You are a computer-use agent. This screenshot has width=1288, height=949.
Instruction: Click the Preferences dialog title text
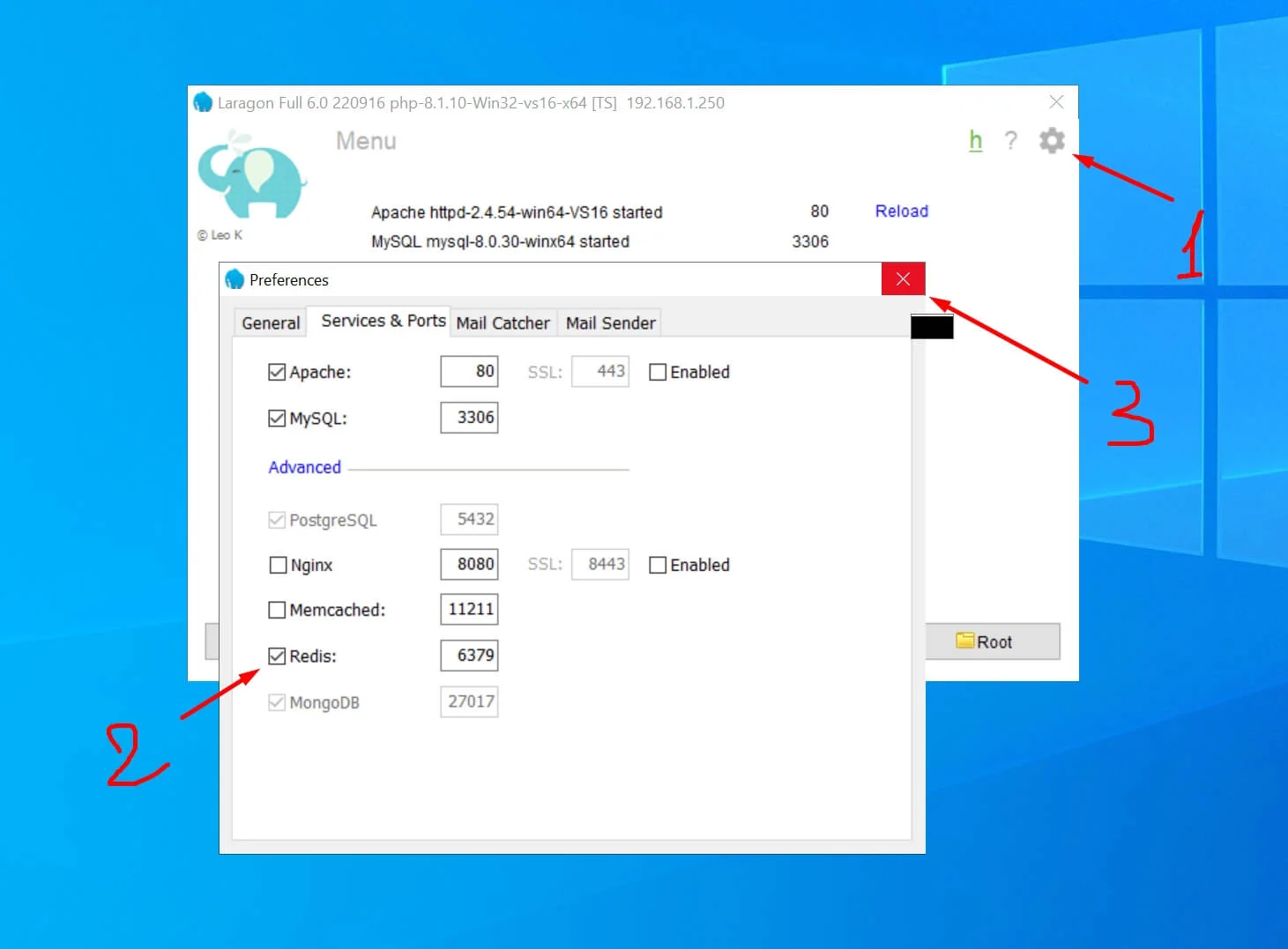(x=289, y=280)
